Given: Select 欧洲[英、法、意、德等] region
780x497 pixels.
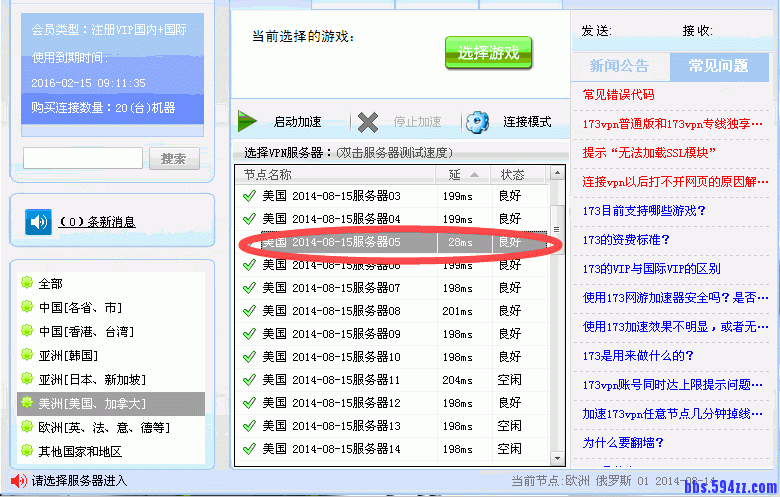Looking at the screenshot, I should pyautogui.click(x=103, y=427).
